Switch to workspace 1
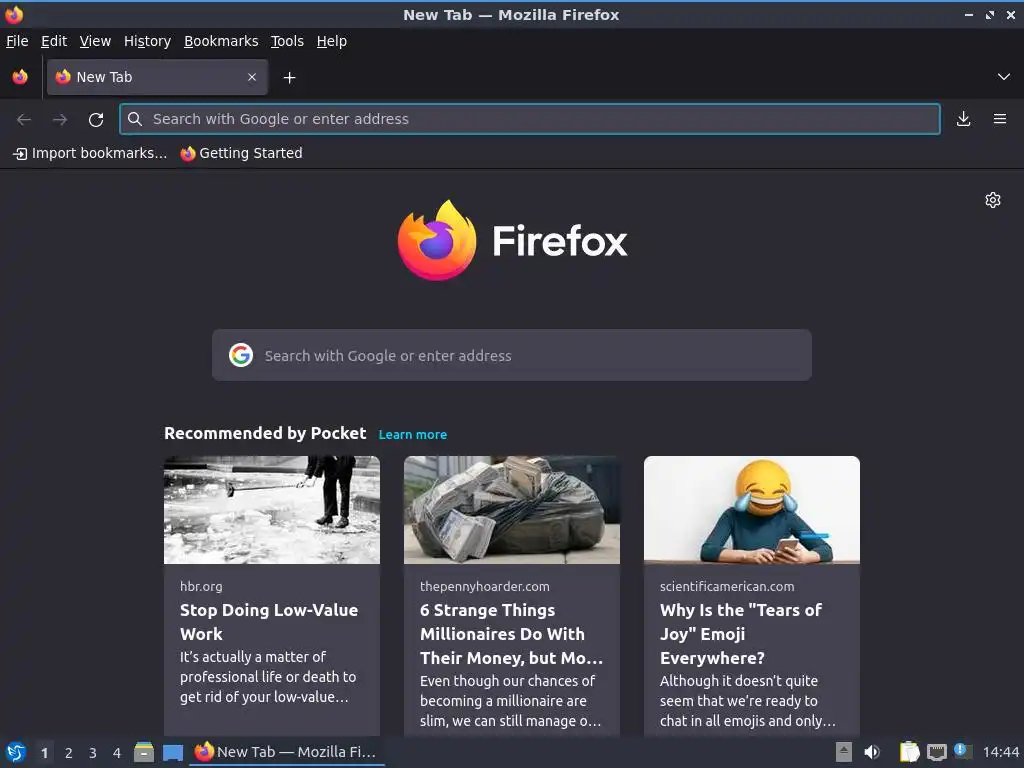 click(44, 753)
